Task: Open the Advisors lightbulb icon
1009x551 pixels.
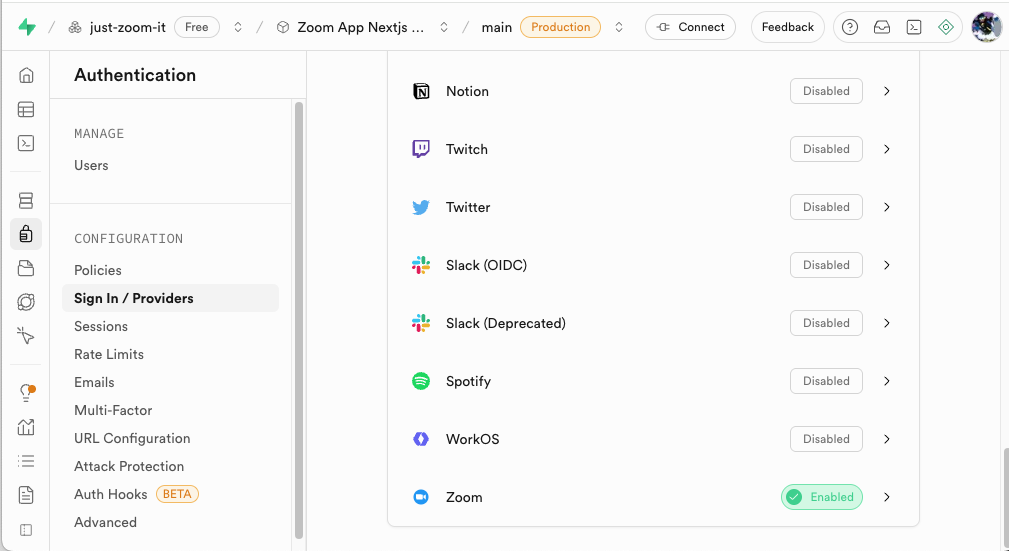Action: point(26,393)
